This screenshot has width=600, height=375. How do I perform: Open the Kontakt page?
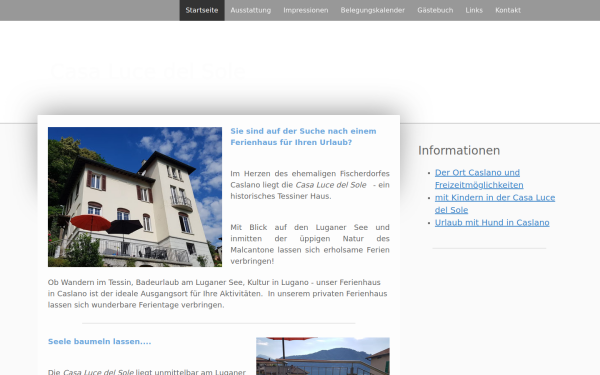tap(508, 10)
